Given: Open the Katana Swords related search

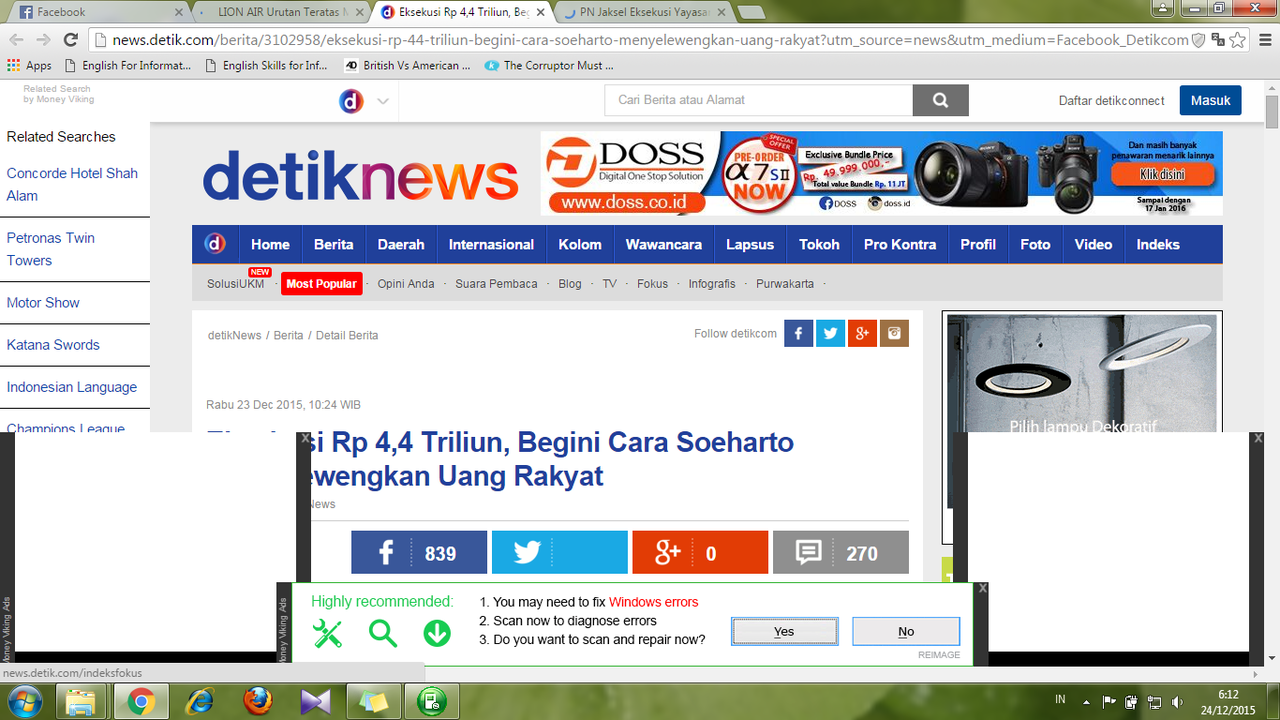Looking at the screenshot, I should pyautogui.click(x=53, y=345).
